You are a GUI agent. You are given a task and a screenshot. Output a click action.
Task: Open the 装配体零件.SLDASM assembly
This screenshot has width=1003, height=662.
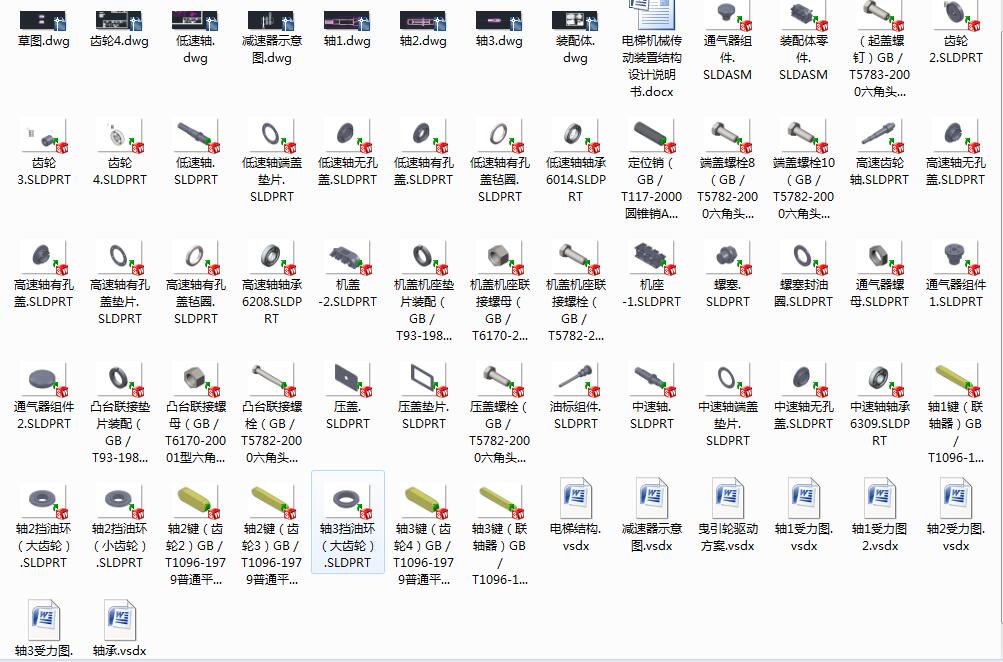[802, 25]
